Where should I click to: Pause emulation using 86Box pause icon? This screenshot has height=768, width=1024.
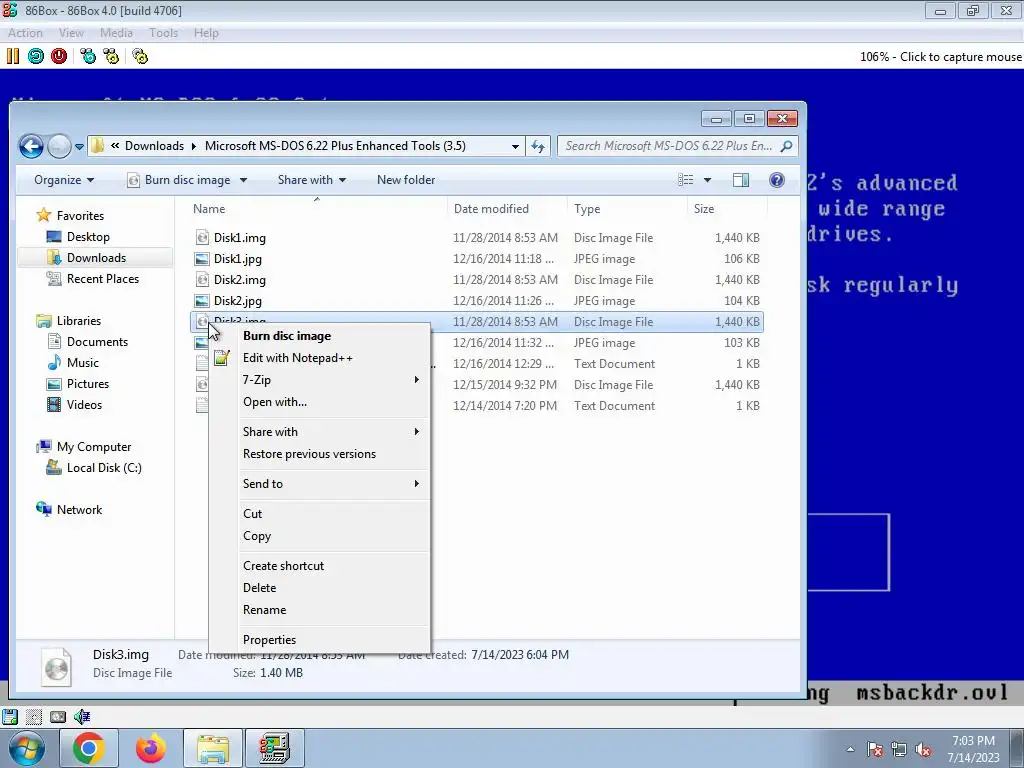click(12, 56)
